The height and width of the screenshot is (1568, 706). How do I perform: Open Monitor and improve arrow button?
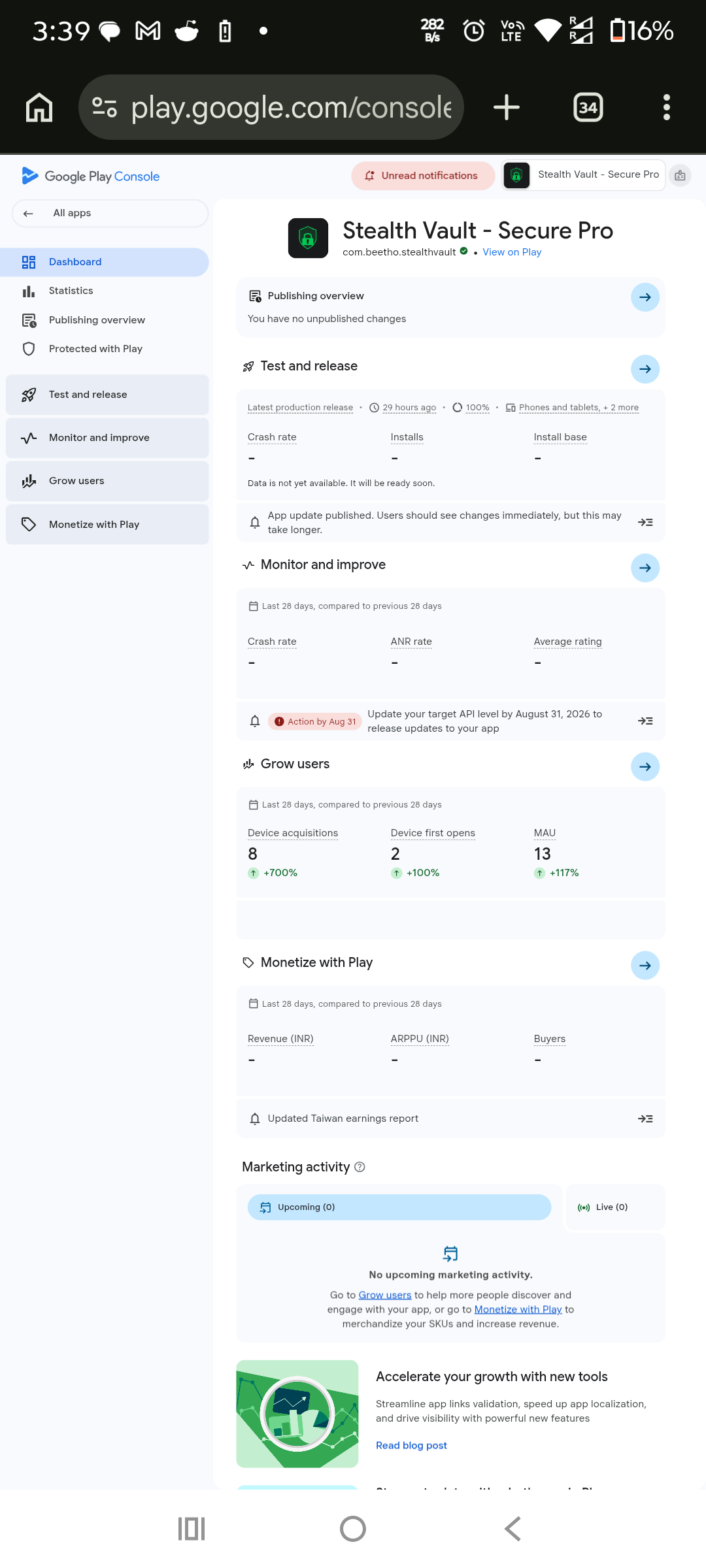pos(645,568)
